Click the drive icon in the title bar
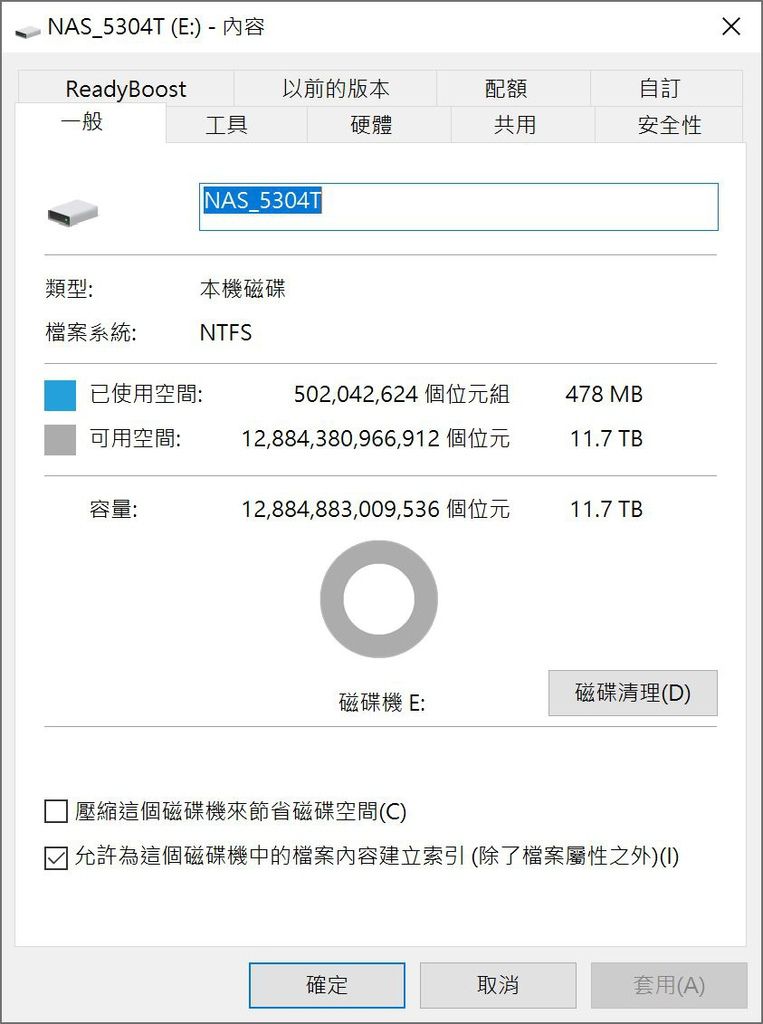Image resolution: width=763 pixels, height=1024 pixels. [x=27, y=30]
